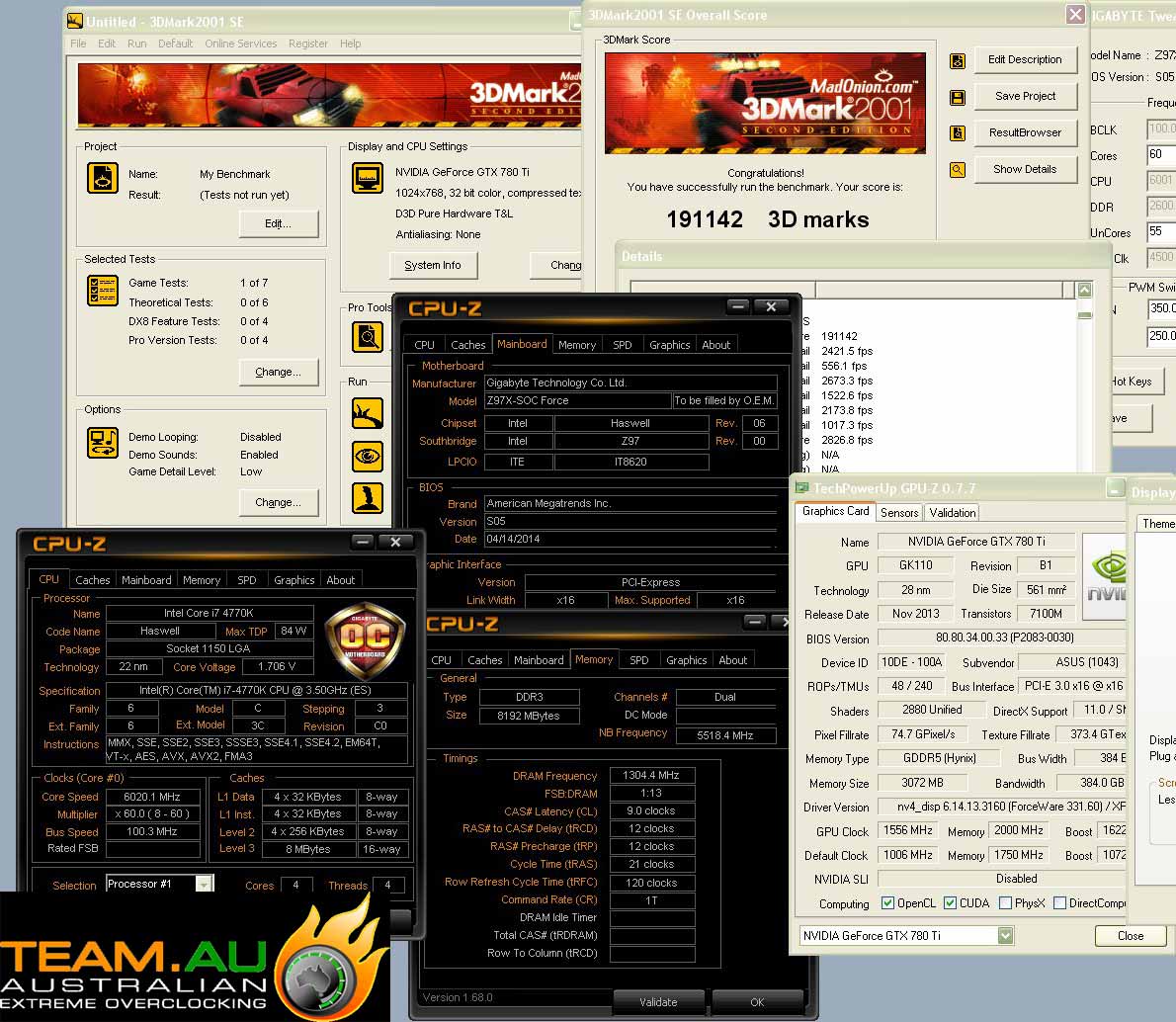Screen dimensions: 1176x1022
Task: Select Graphics tab in Mainboard CPU-Z window
Action: pos(670,345)
